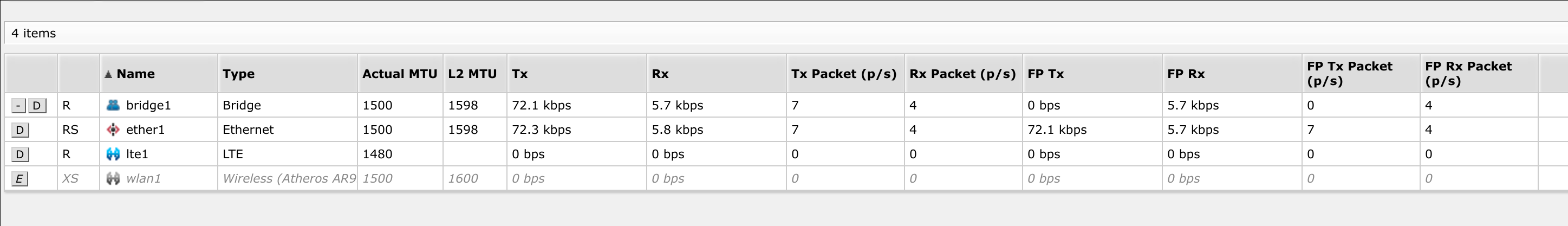
Task: Click the sort arrow beside Name
Action: [x=108, y=74]
